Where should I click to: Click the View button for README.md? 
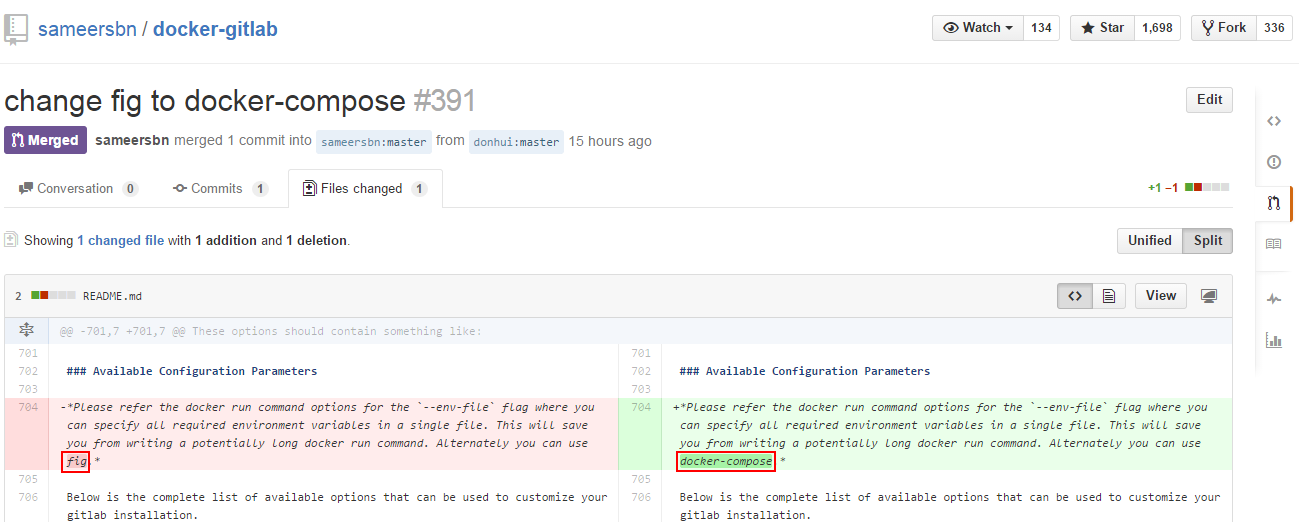1161,295
